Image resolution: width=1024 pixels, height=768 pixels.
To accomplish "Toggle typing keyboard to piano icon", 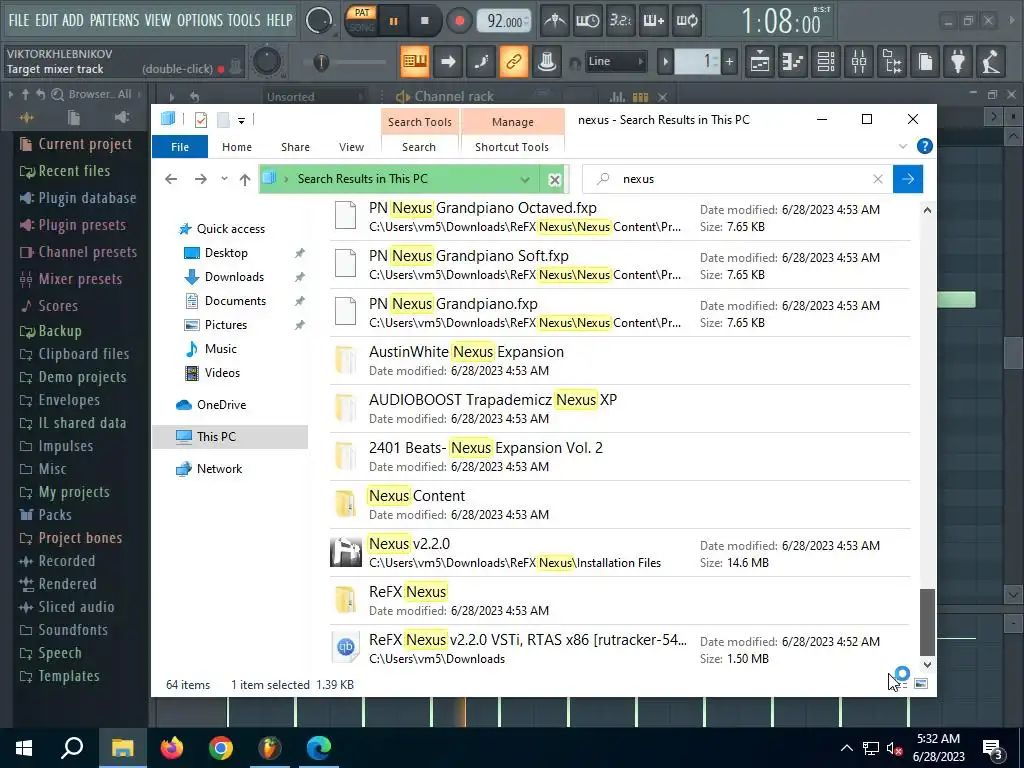I will tap(415, 62).
